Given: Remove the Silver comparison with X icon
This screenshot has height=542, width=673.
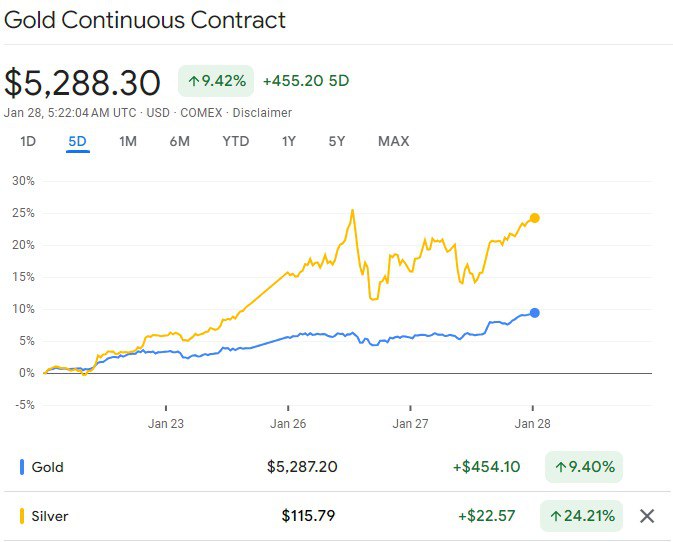Looking at the screenshot, I should pos(647,516).
